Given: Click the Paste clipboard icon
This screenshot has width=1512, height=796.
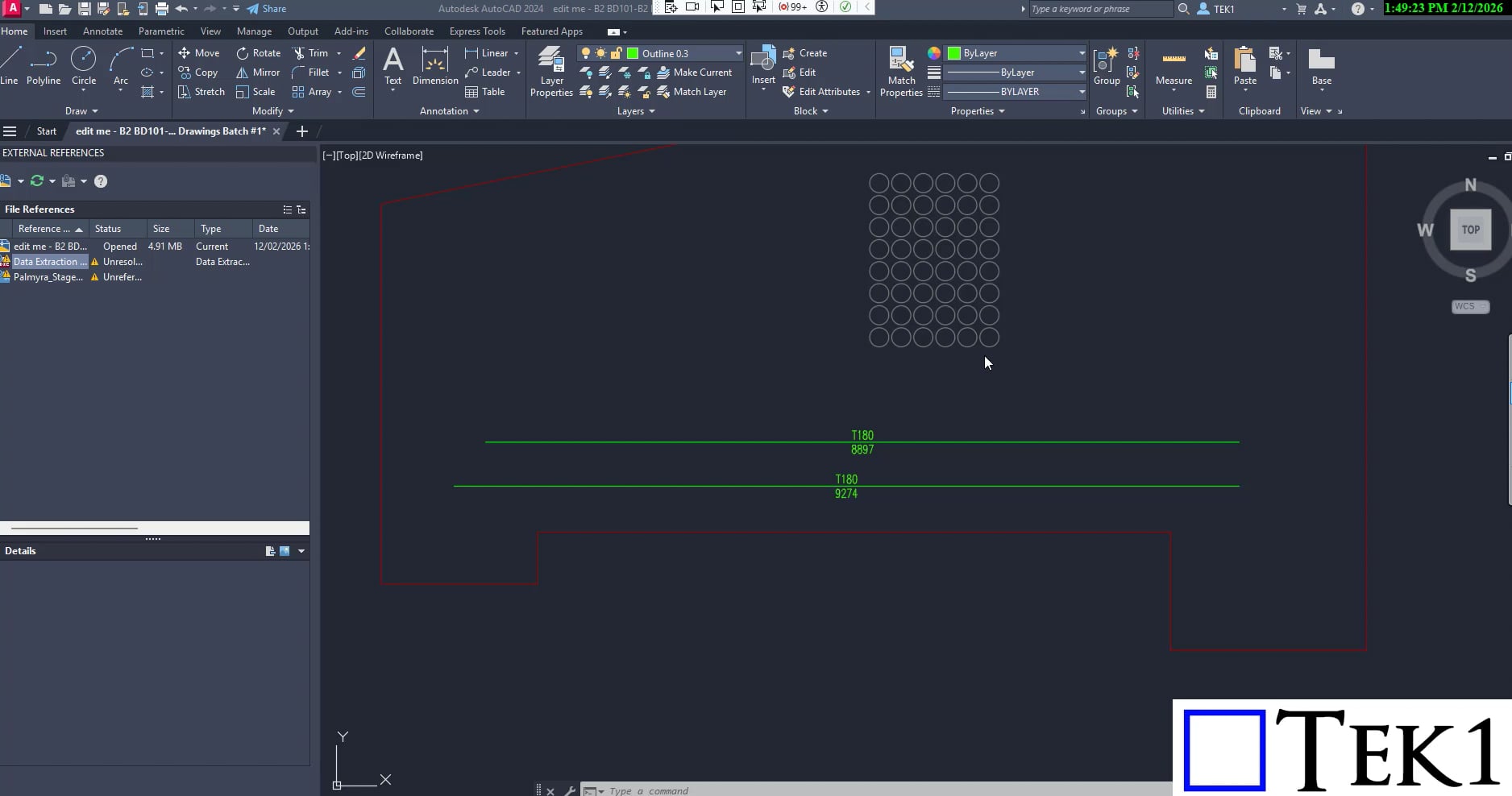Looking at the screenshot, I should pyautogui.click(x=1245, y=66).
